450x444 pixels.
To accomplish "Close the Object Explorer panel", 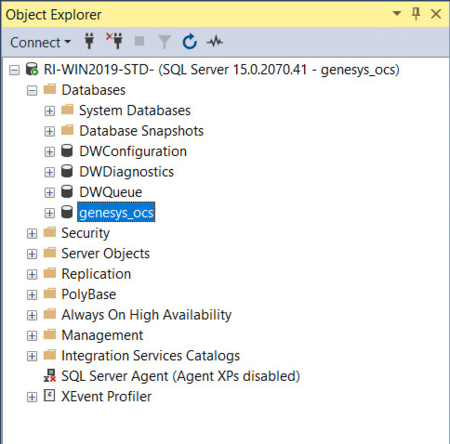I will [436, 14].
